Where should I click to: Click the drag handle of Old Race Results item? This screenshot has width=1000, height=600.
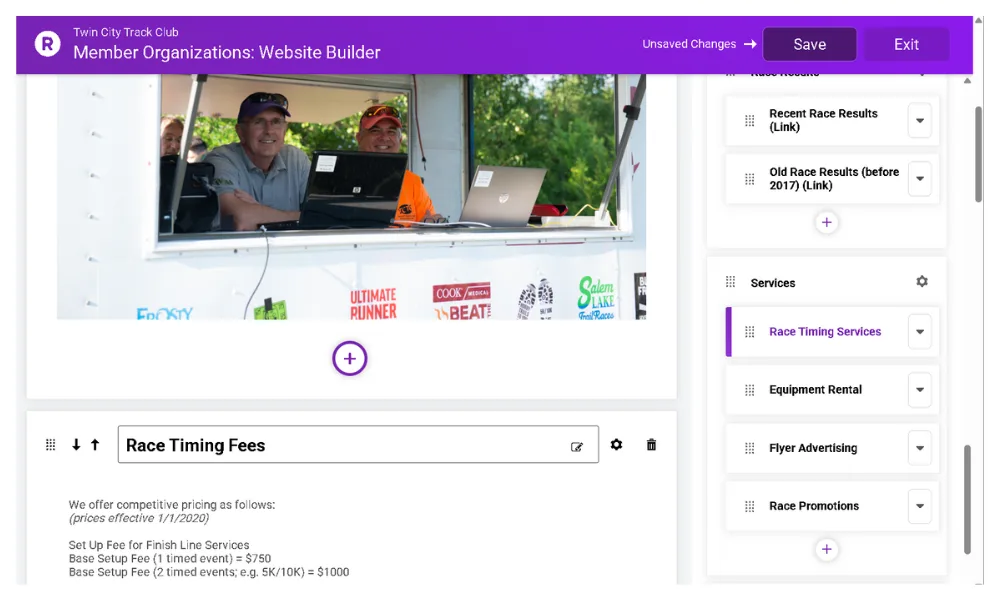point(749,179)
